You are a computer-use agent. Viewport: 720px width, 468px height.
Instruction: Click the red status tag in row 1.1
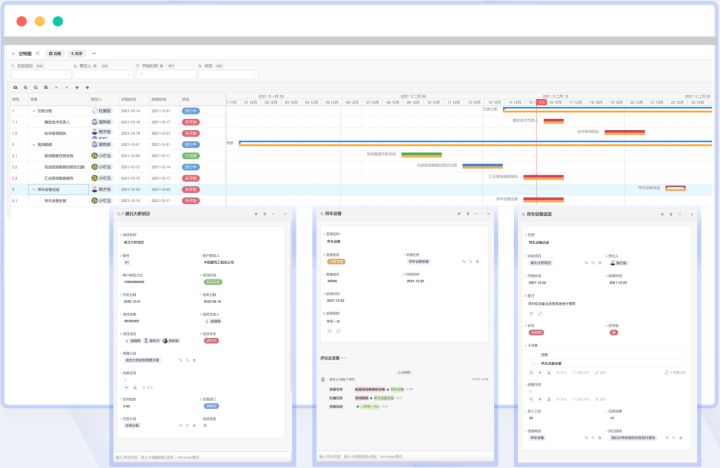click(190, 121)
